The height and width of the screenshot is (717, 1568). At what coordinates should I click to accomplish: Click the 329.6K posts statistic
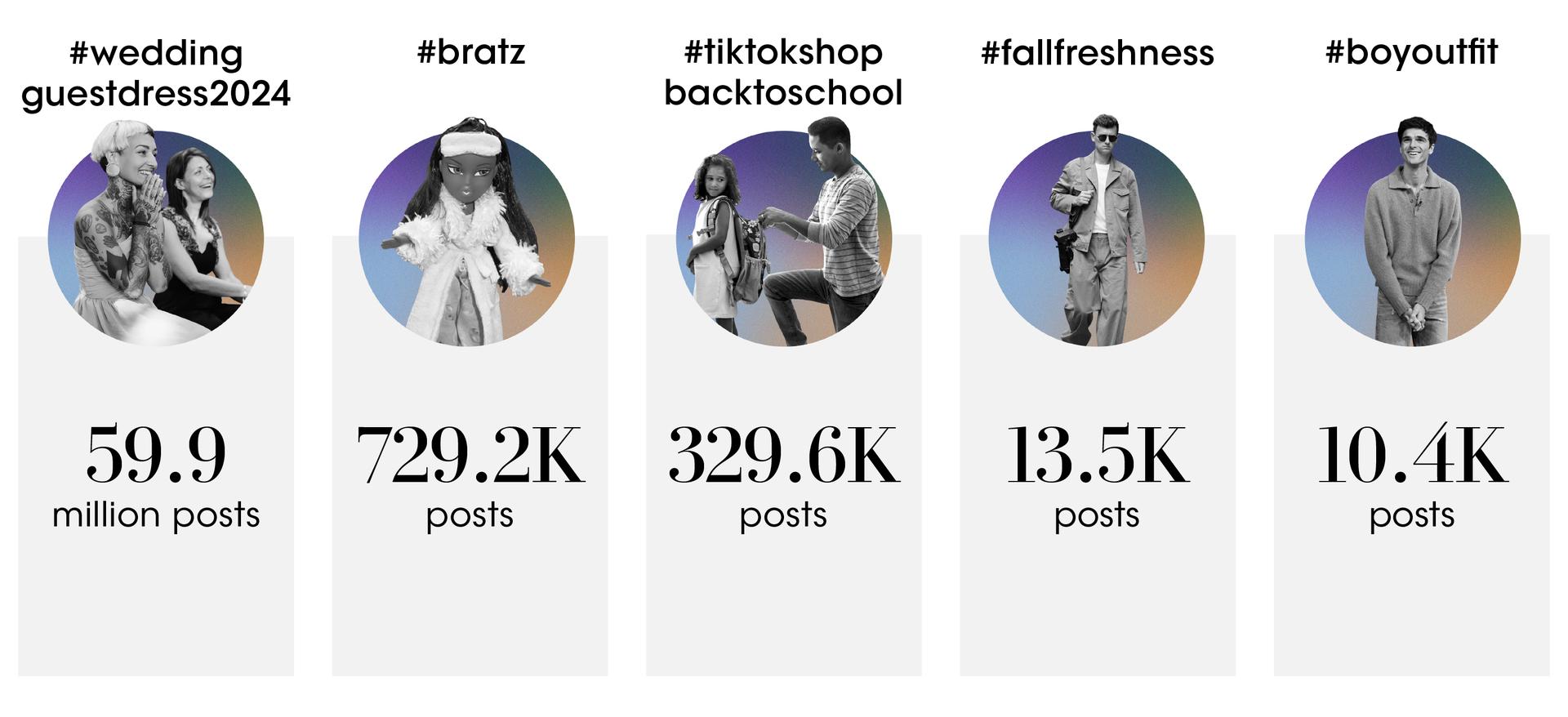[x=784, y=454]
